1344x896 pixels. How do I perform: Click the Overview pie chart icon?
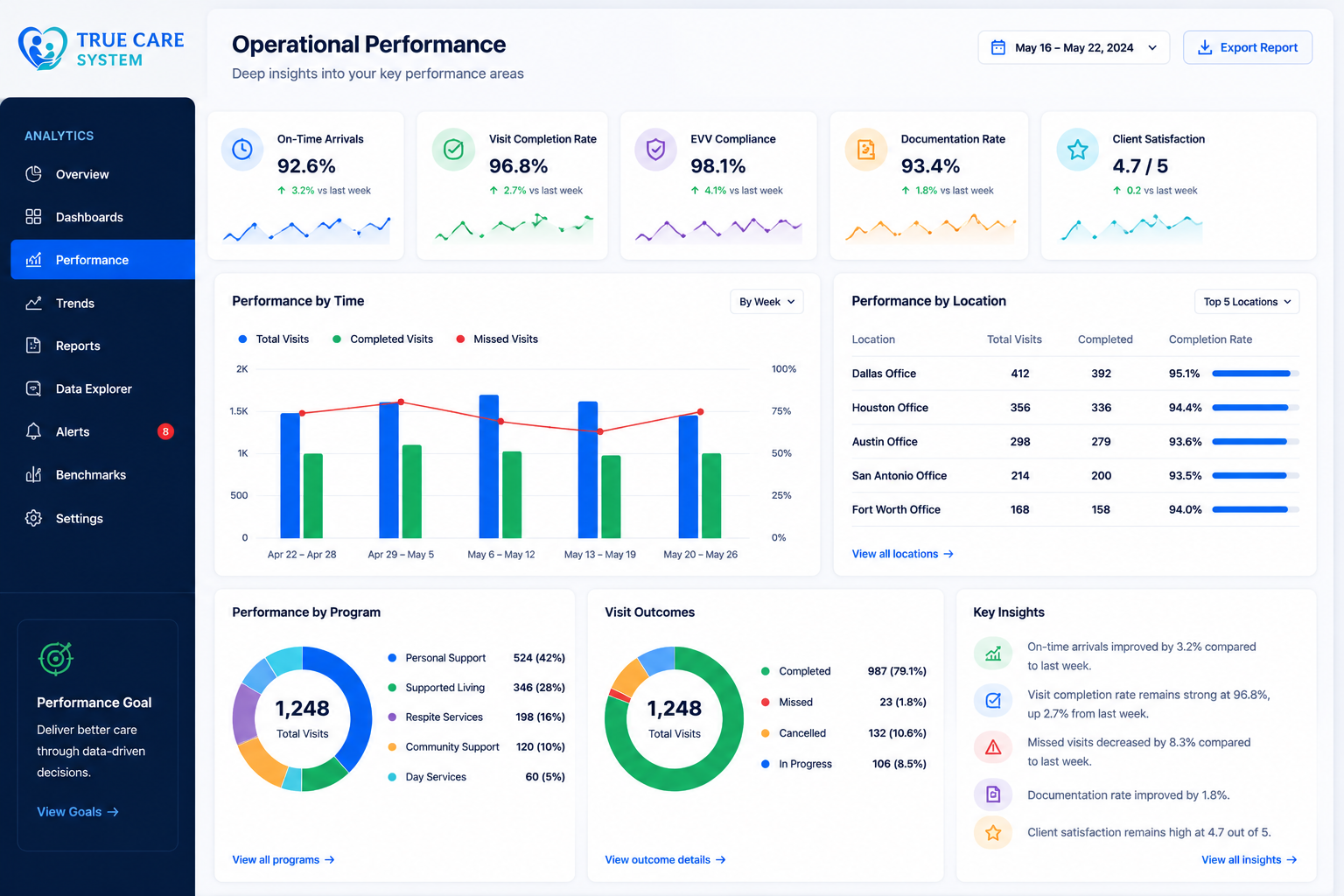pyautogui.click(x=33, y=174)
